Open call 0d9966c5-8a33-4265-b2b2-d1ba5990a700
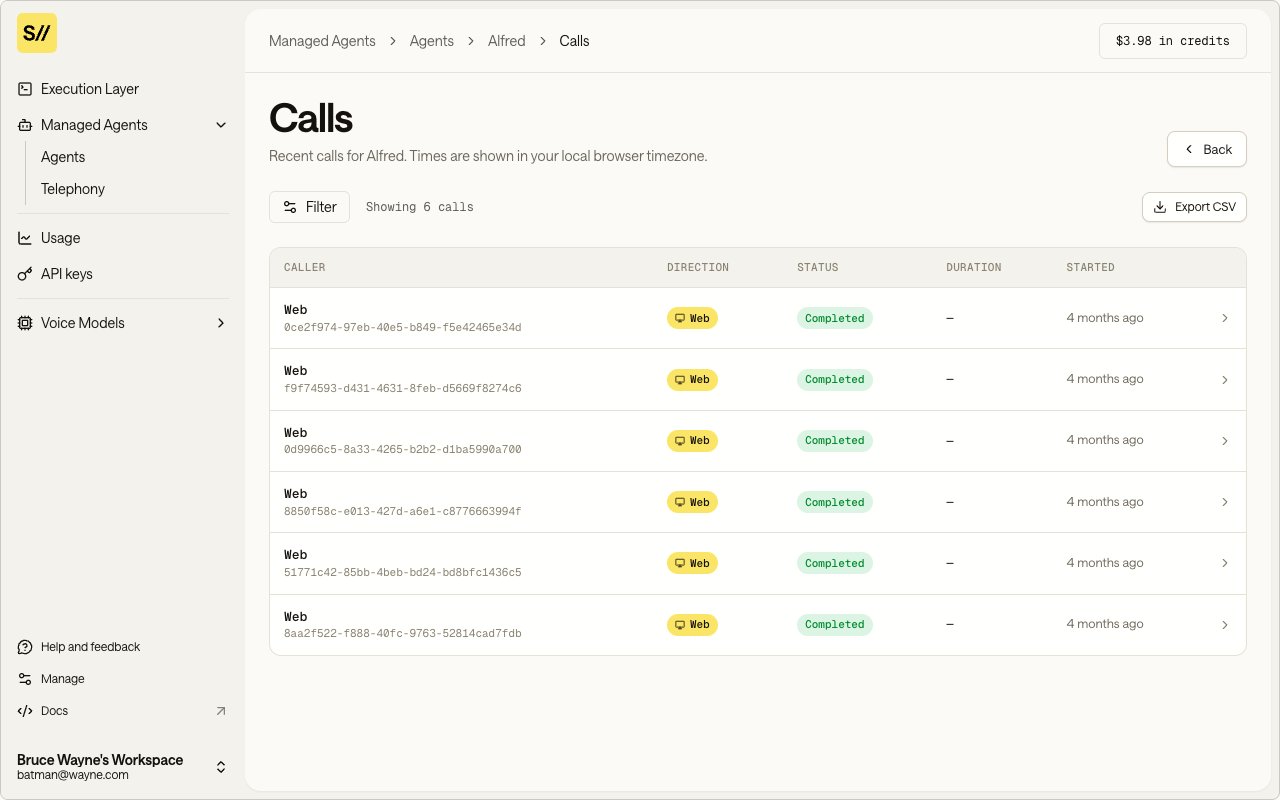1280x800 pixels. (758, 441)
